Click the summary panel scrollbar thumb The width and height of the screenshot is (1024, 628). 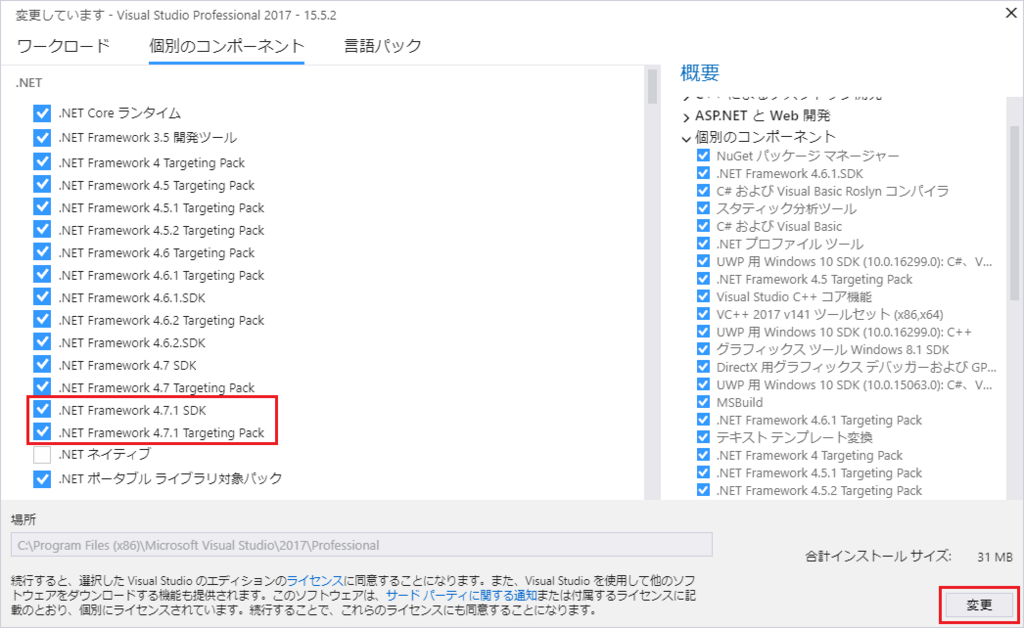(1014, 212)
